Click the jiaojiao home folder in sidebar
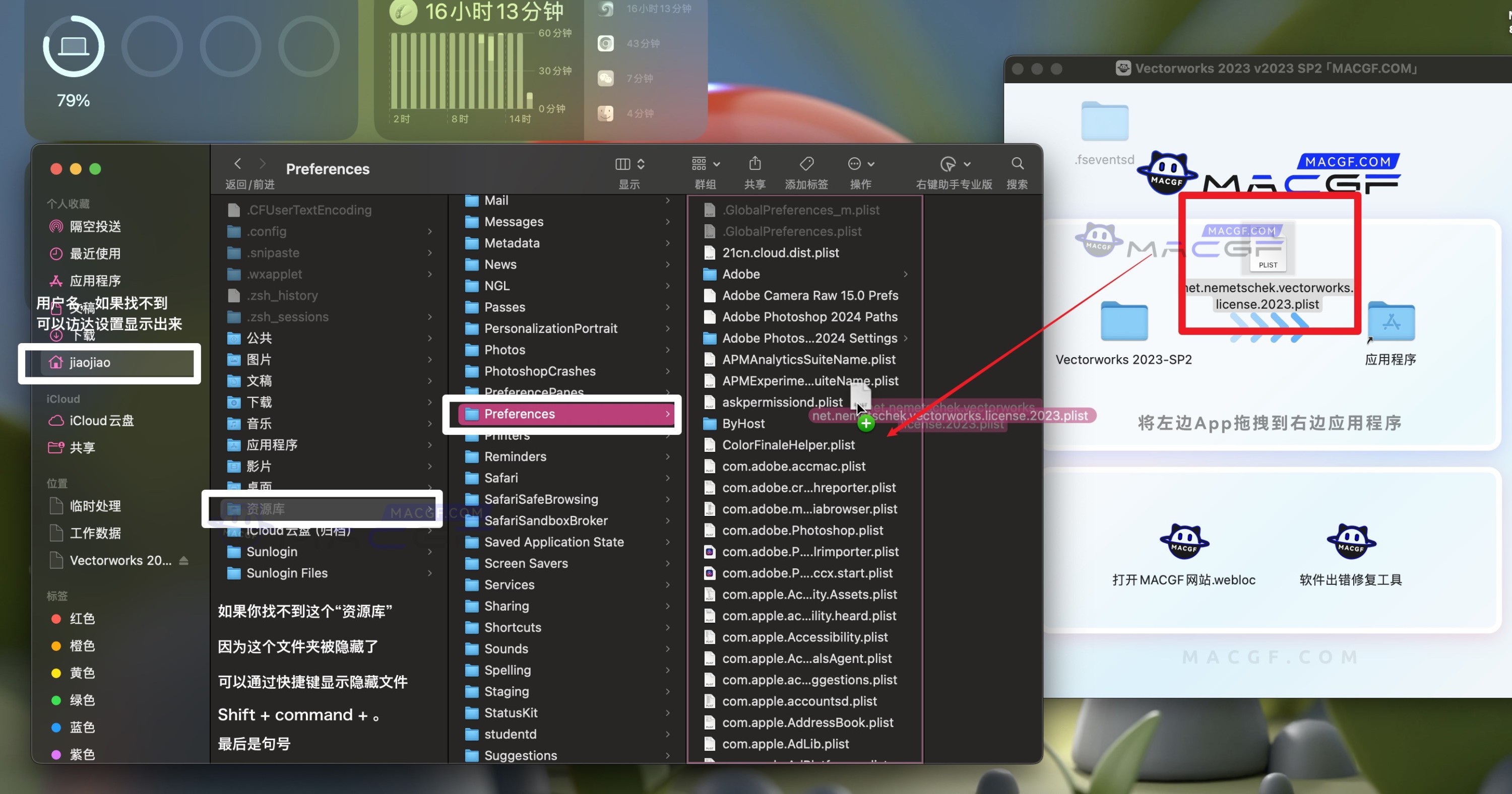The image size is (1512, 794). click(x=90, y=362)
